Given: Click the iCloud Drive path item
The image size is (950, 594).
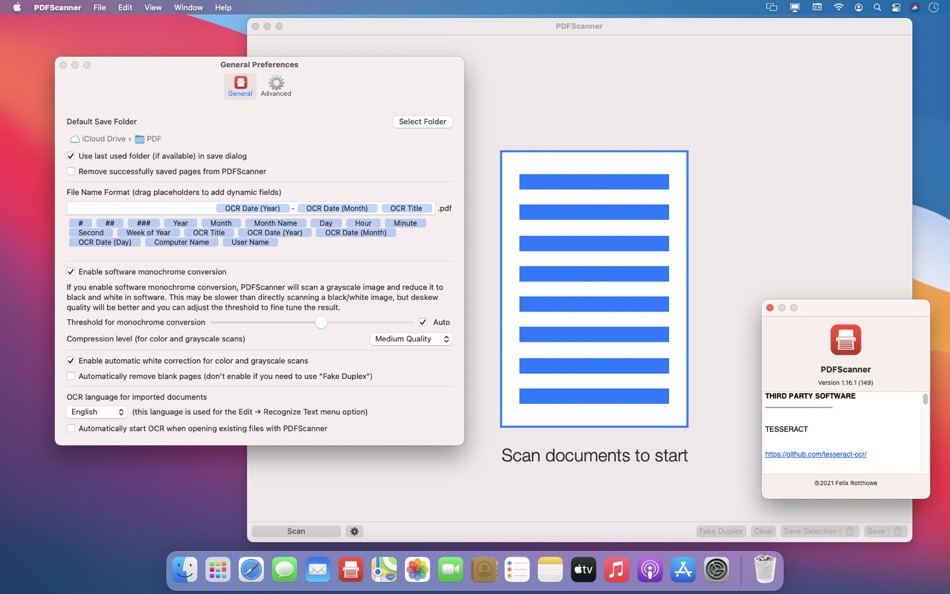Looking at the screenshot, I should (x=98, y=139).
